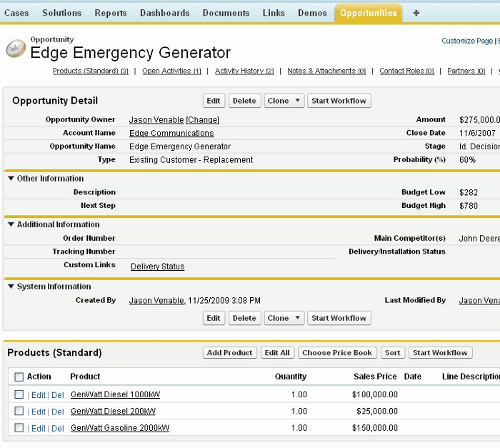Click top Edit button in Opportunity Detail
Screen dimensions: 500x448
pyautogui.click(x=214, y=101)
